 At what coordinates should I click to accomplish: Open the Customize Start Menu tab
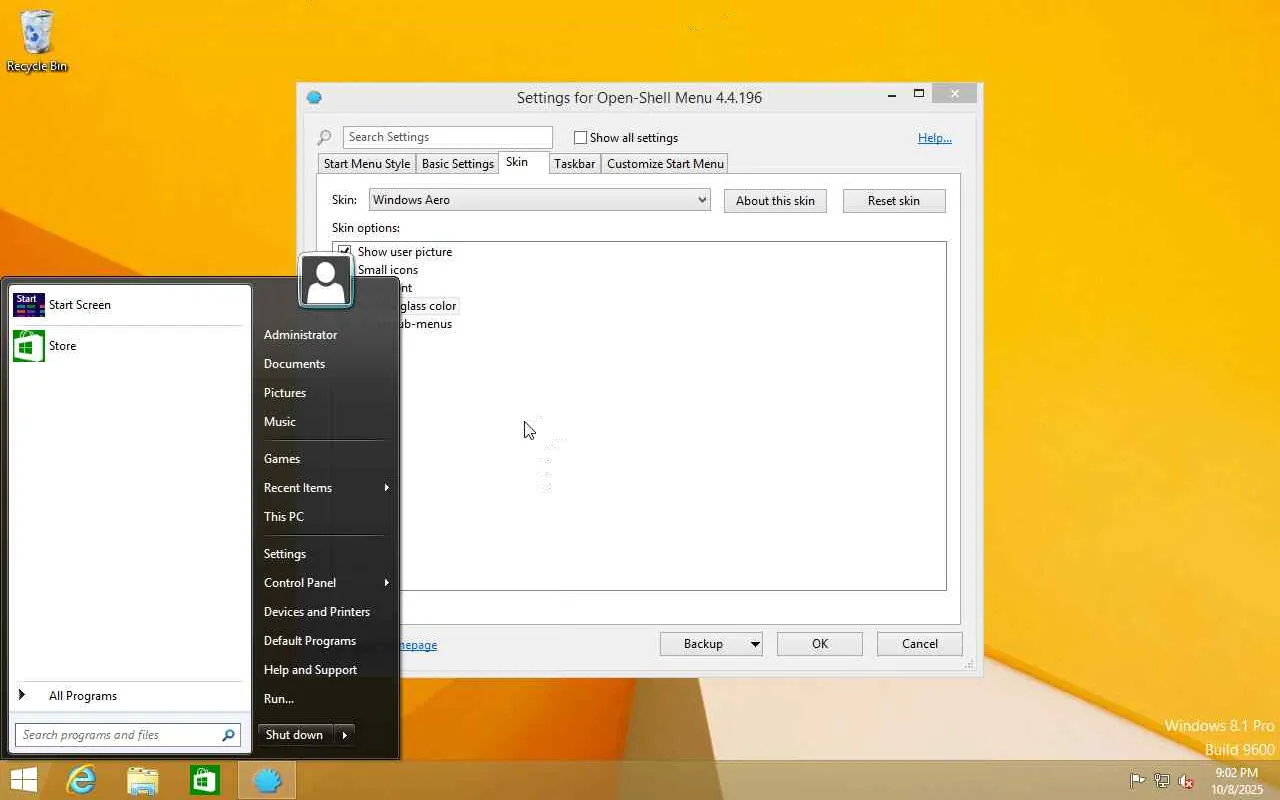tap(665, 164)
